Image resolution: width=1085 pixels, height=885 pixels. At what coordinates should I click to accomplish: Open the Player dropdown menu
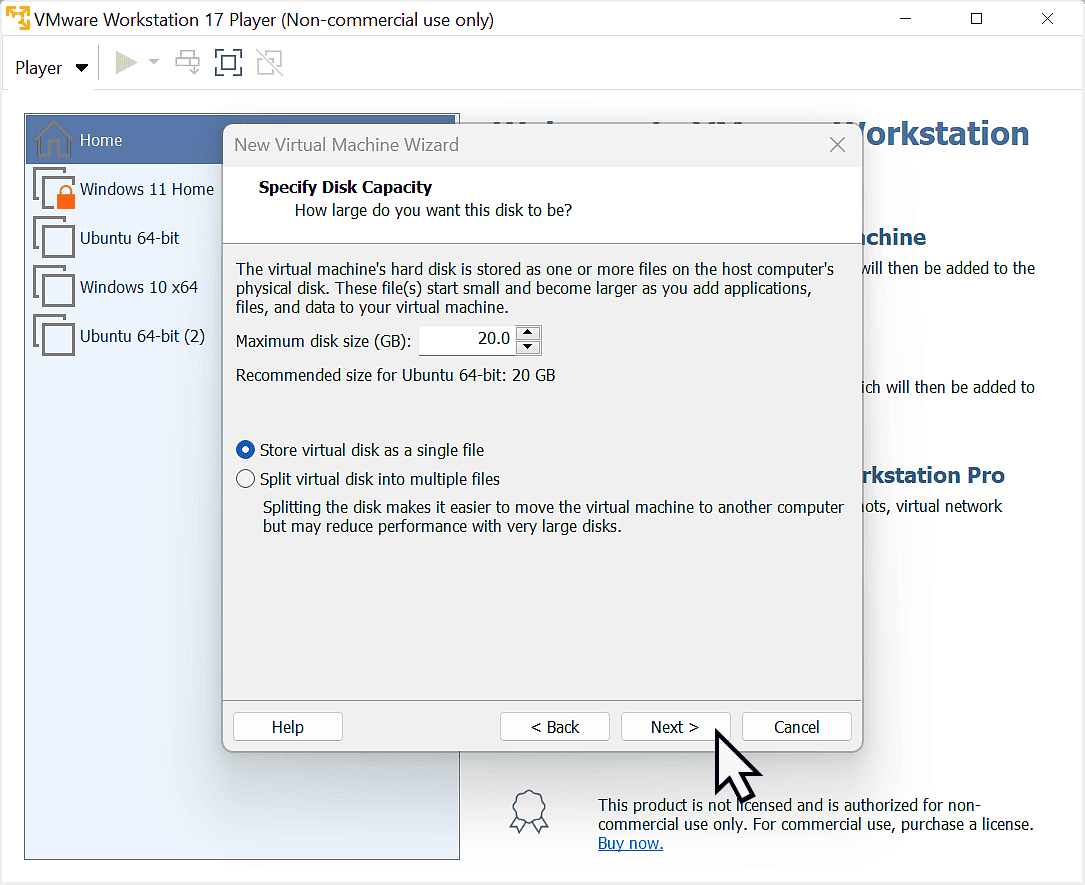point(52,68)
